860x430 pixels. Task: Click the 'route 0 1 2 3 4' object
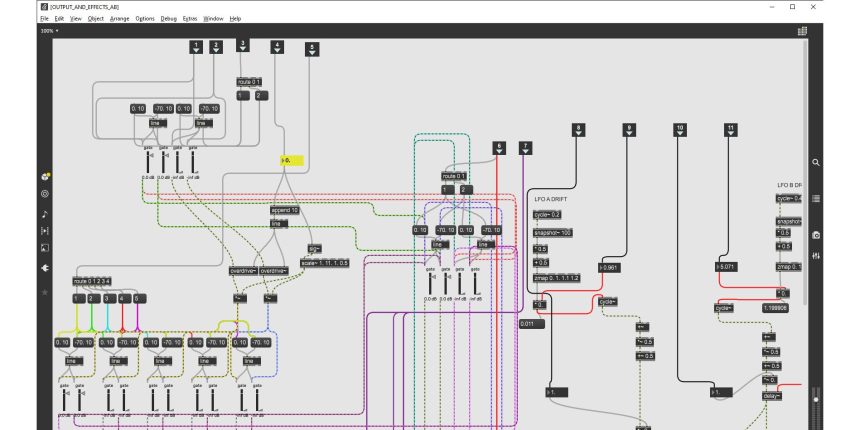[x=93, y=282]
